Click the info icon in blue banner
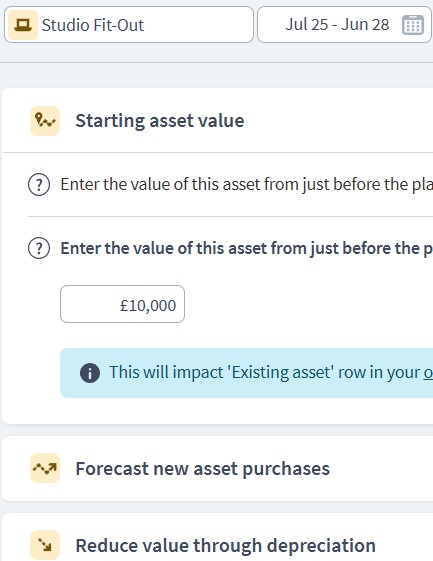433x561 pixels. [x=90, y=373]
